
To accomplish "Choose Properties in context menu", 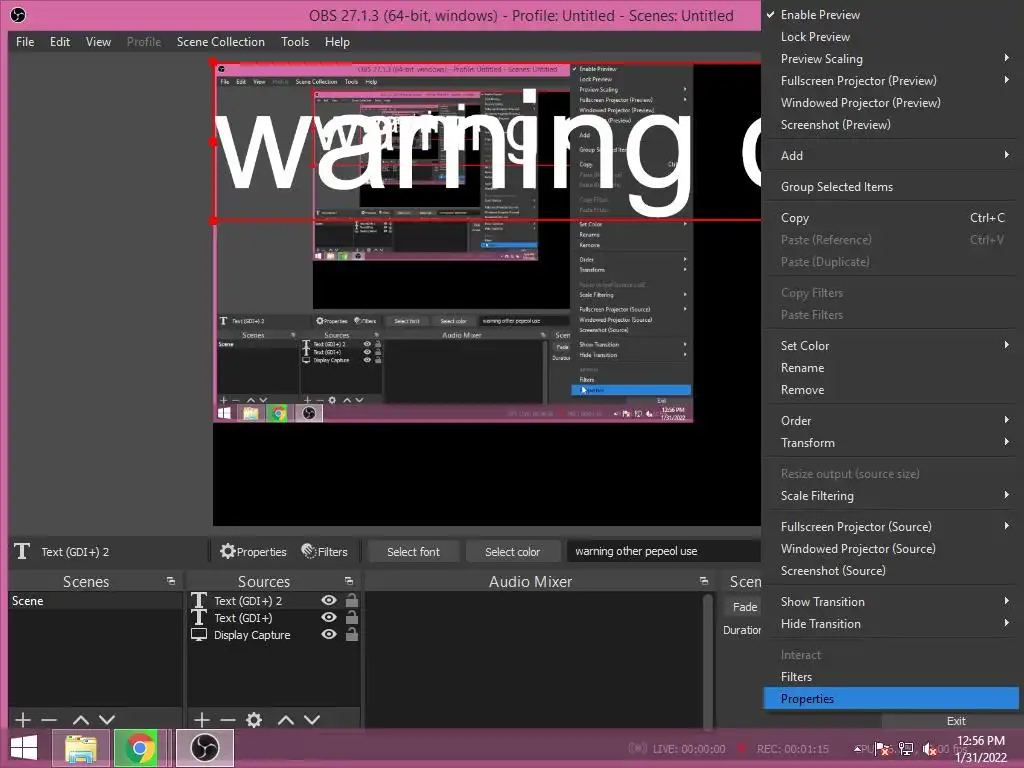I will (x=890, y=699).
